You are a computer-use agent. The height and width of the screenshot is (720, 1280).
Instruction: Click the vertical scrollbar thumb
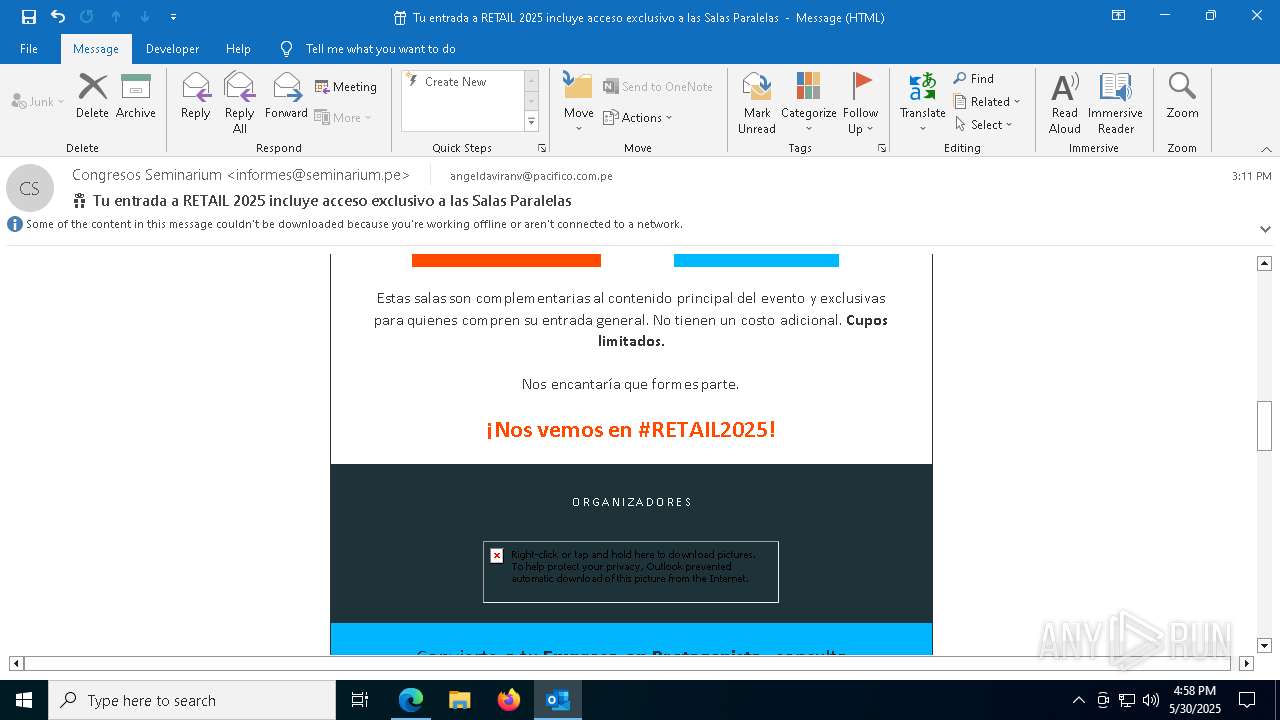[x=1264, y=426]
